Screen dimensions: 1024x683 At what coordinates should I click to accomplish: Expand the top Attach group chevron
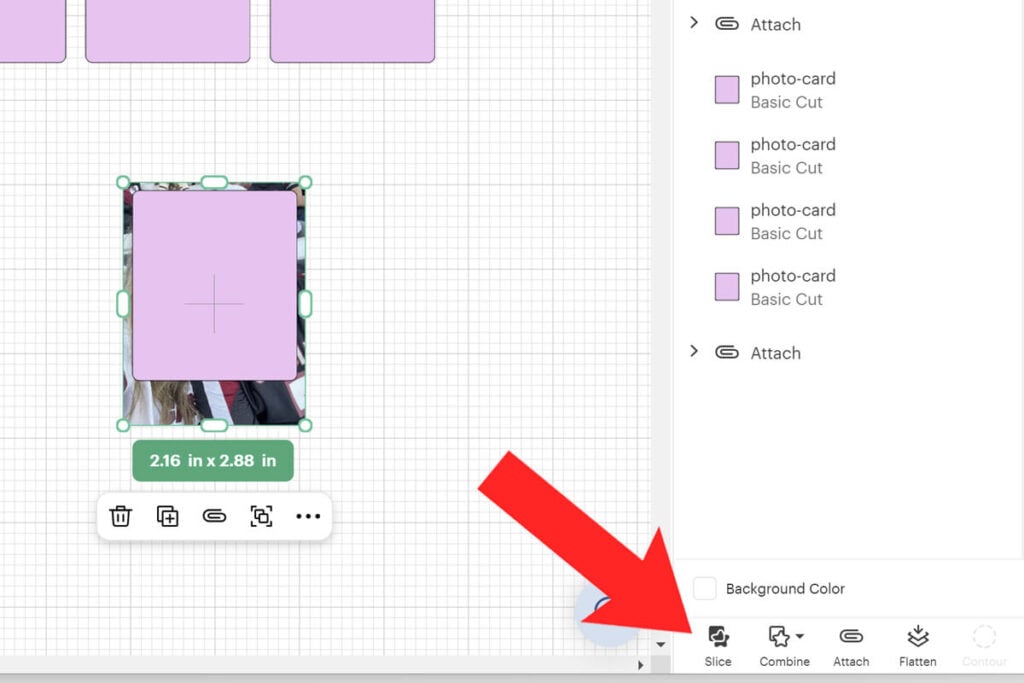pyautogui.click(x=694, y=22)
